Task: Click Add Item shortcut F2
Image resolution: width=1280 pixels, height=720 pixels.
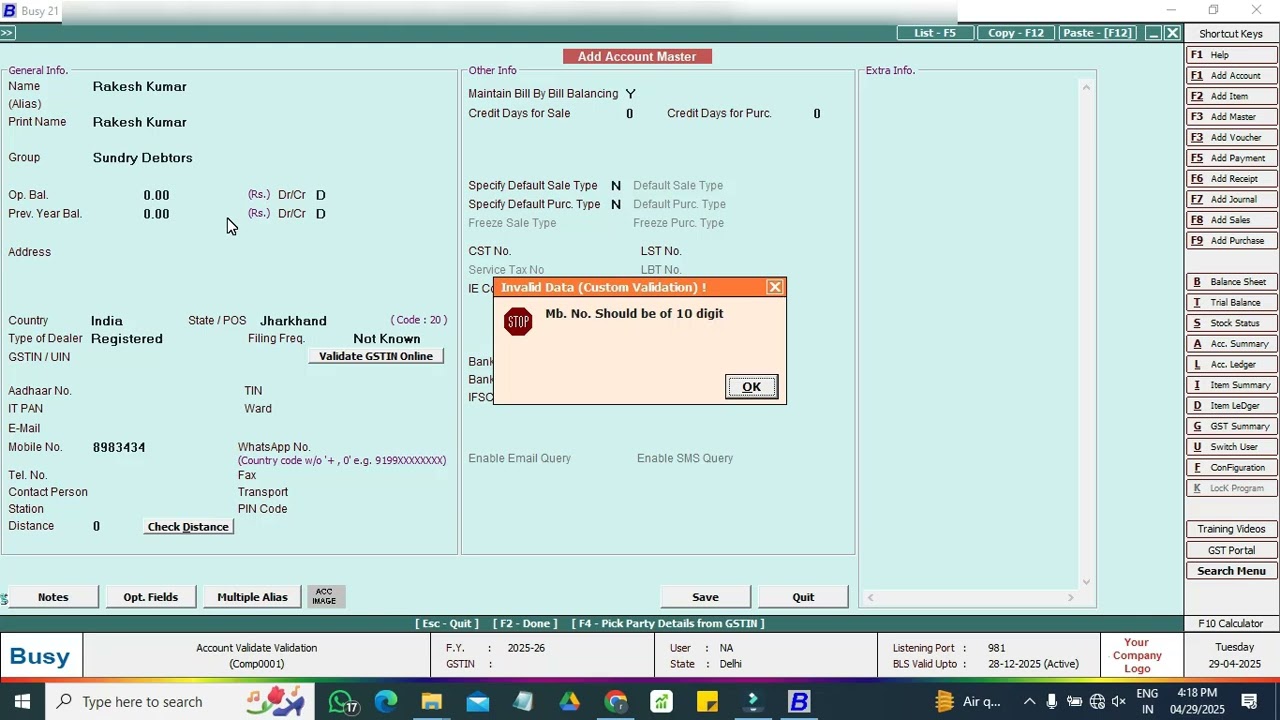Action: click(x=1231, y=96)
